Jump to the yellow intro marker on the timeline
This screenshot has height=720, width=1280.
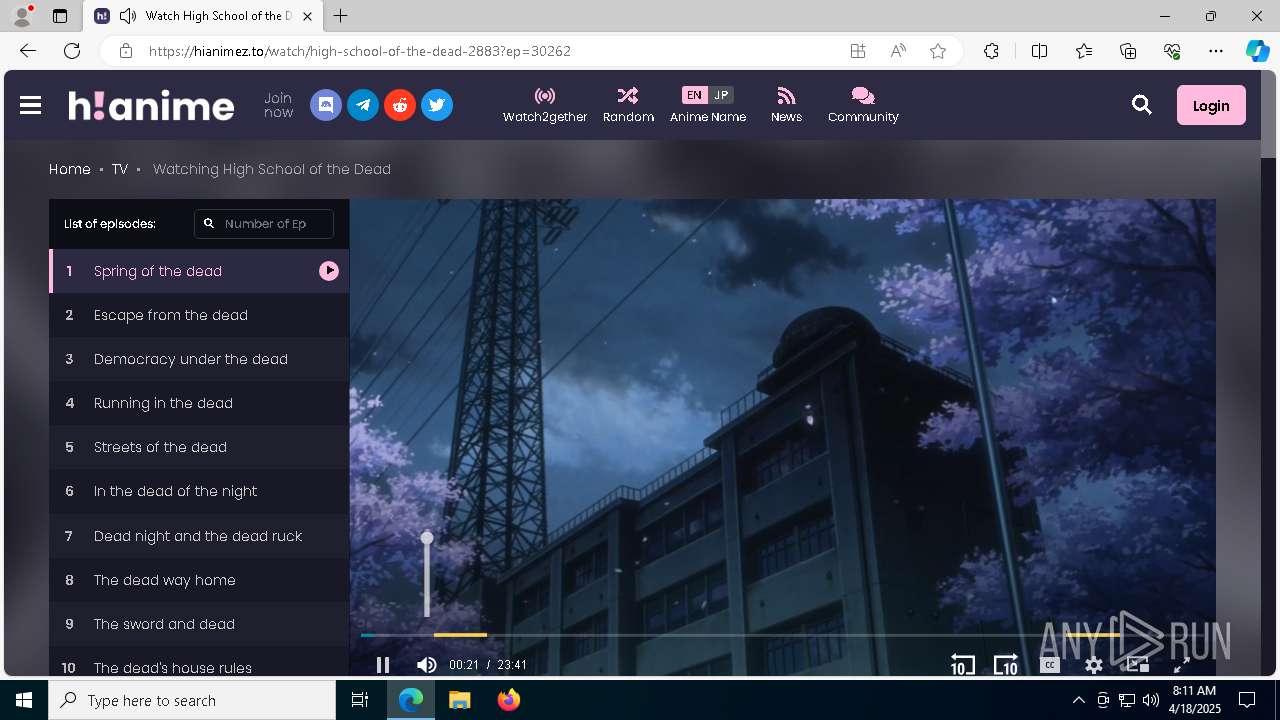coord(460,635)
